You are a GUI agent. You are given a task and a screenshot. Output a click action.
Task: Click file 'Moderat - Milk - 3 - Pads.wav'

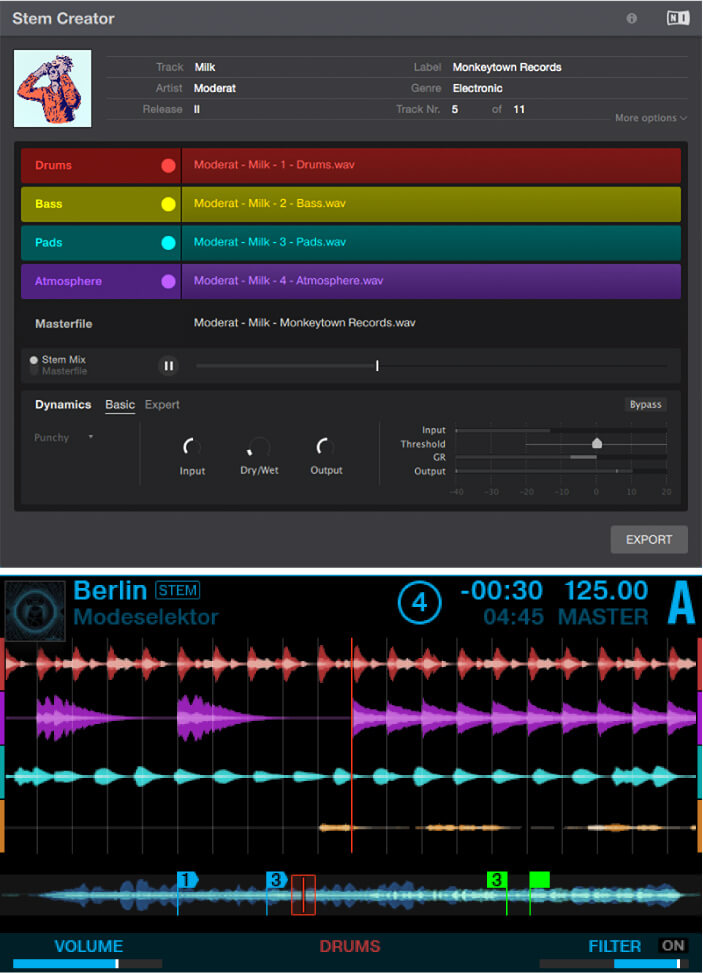pos(270,242)
